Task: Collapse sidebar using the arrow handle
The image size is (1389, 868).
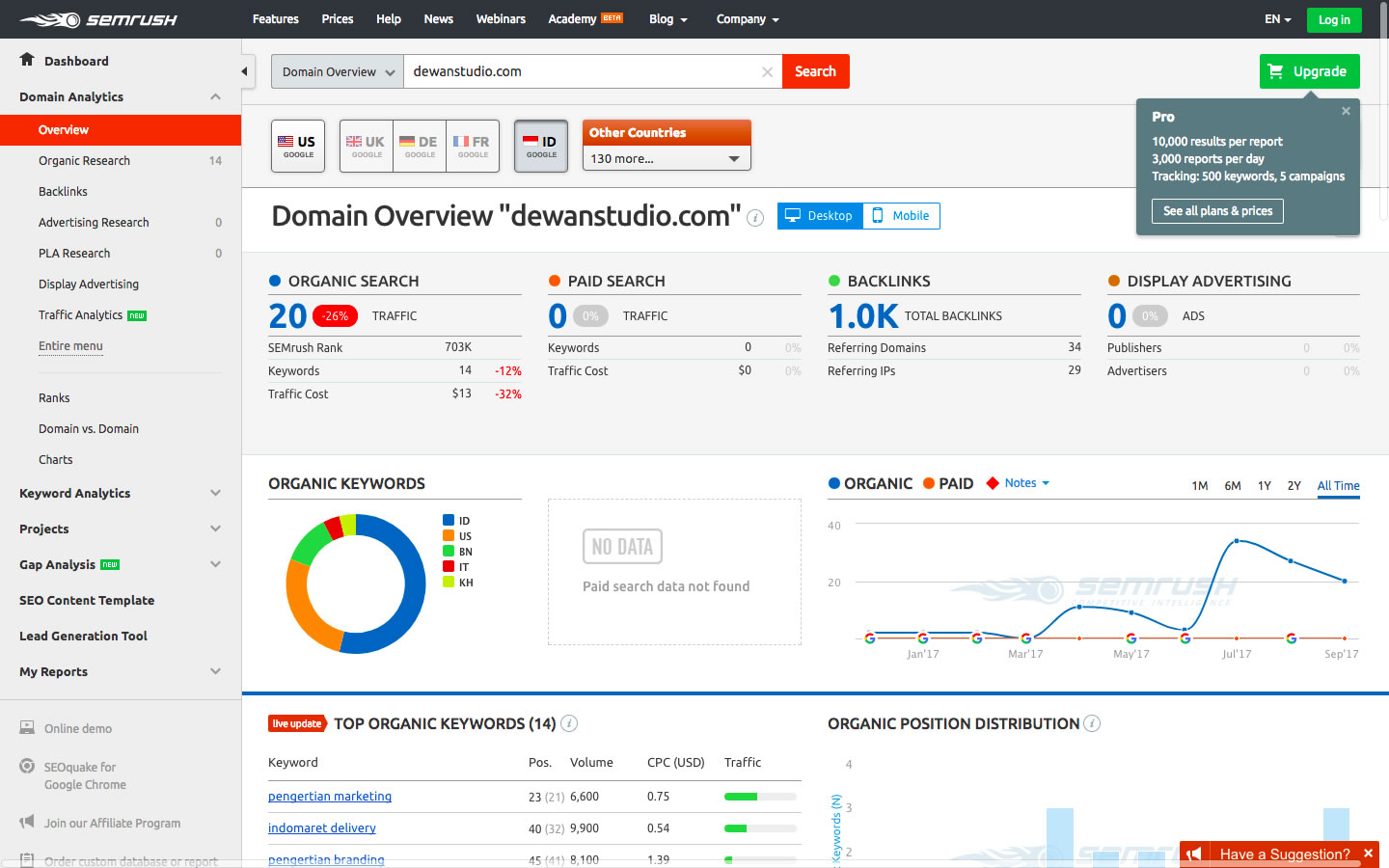Action: [245, 71]
